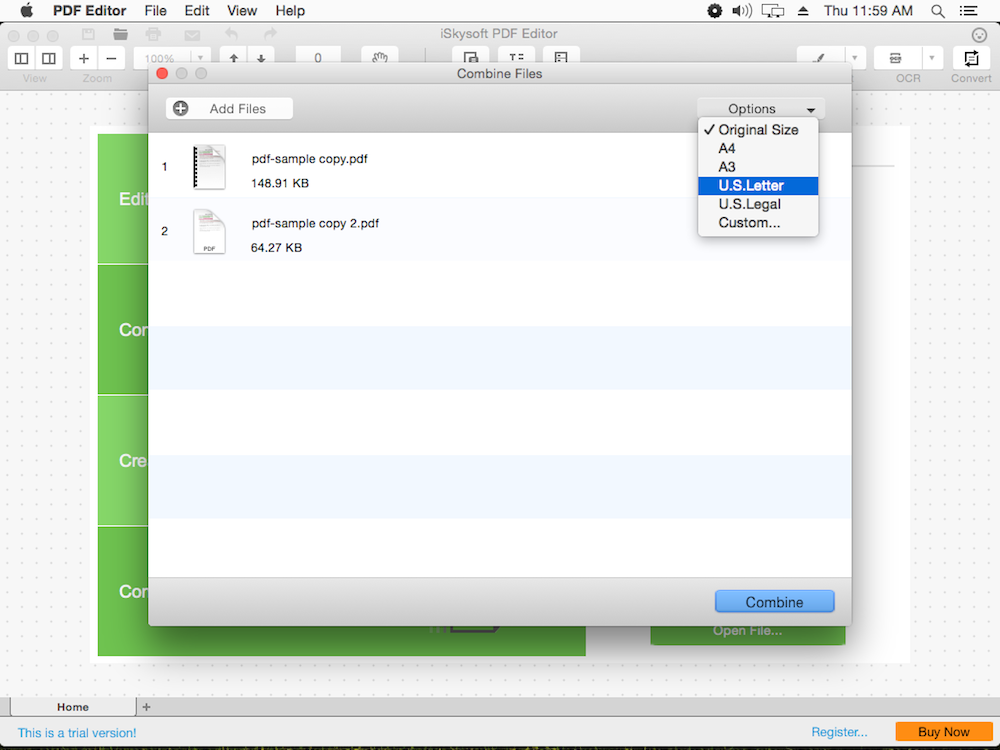The image size is (1000, 750).
Task: Click the Buy Now button
Action: (x=944, y=732)
